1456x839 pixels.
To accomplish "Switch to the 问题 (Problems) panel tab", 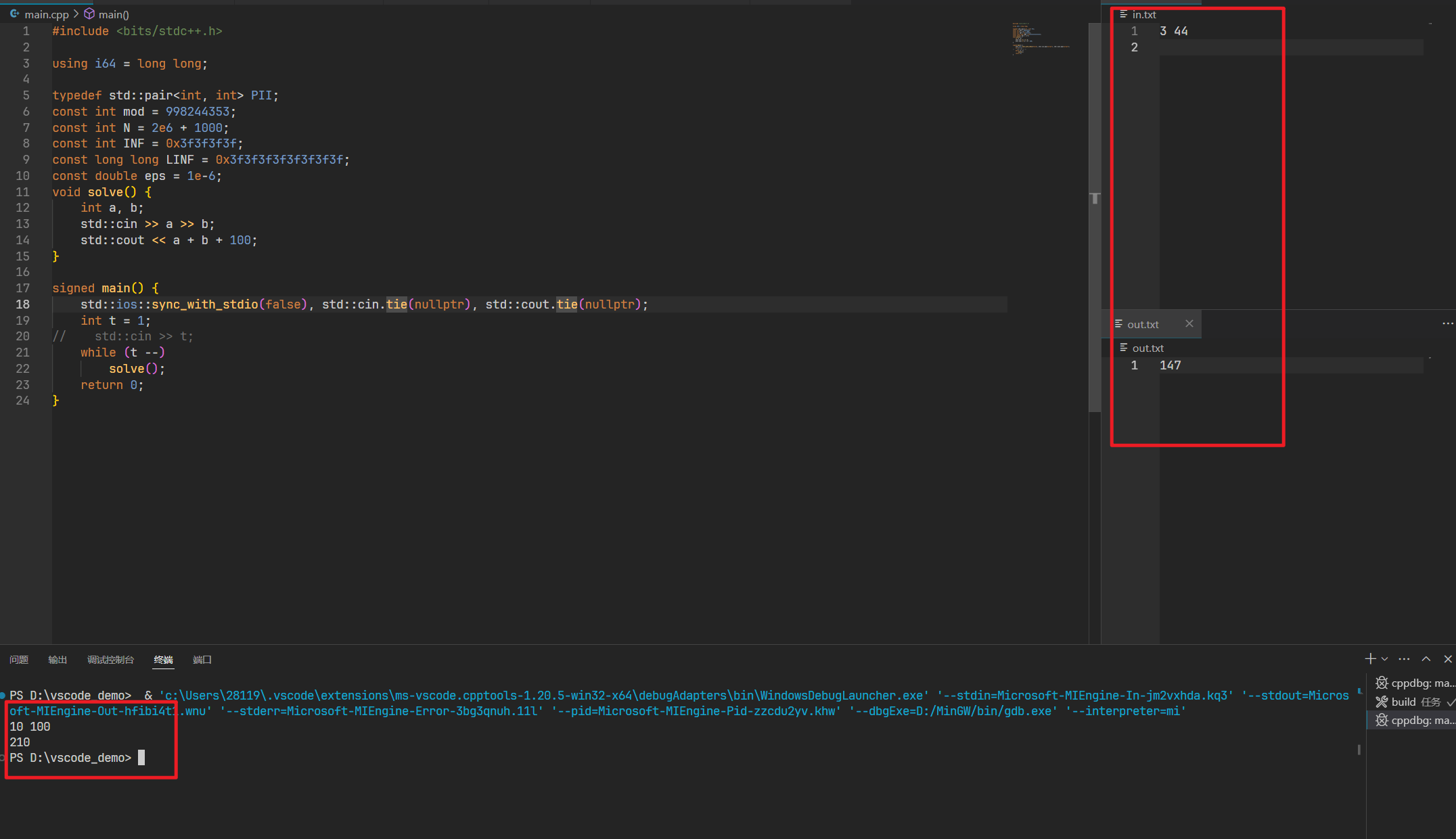I will point(19,660).
